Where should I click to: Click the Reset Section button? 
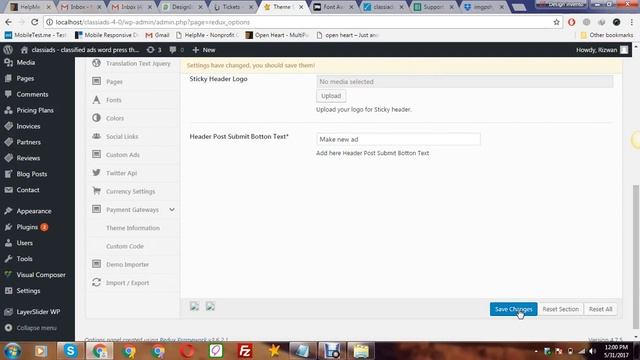click(560, 309)
